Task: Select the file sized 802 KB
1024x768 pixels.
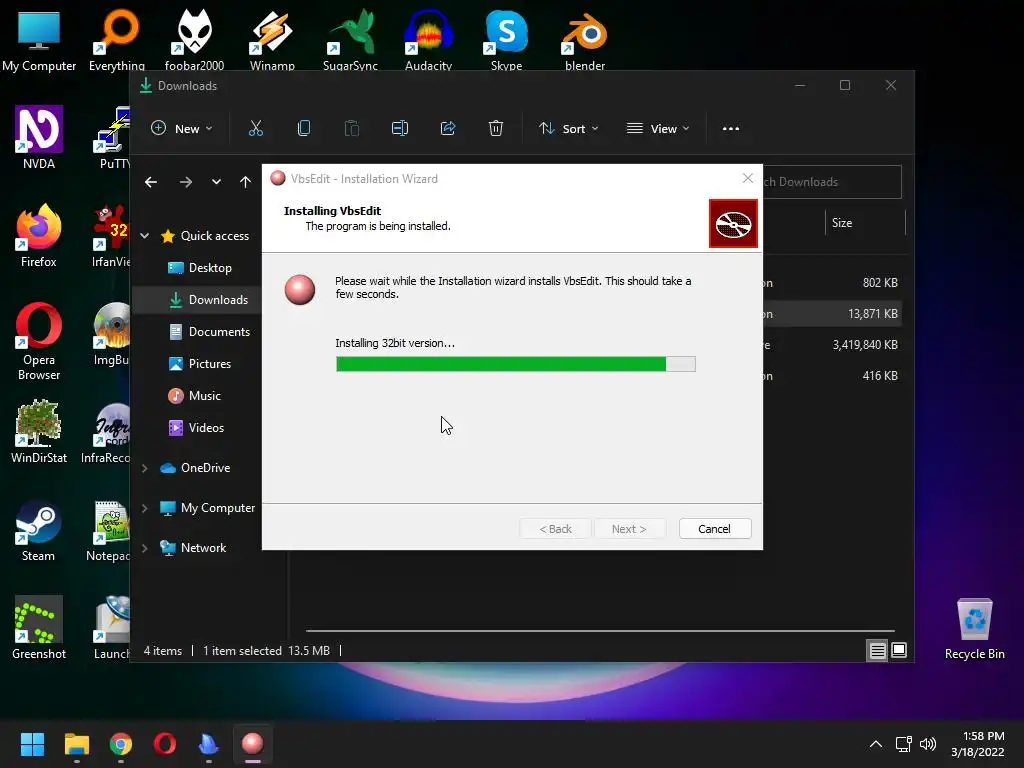Action: point(835,283)
